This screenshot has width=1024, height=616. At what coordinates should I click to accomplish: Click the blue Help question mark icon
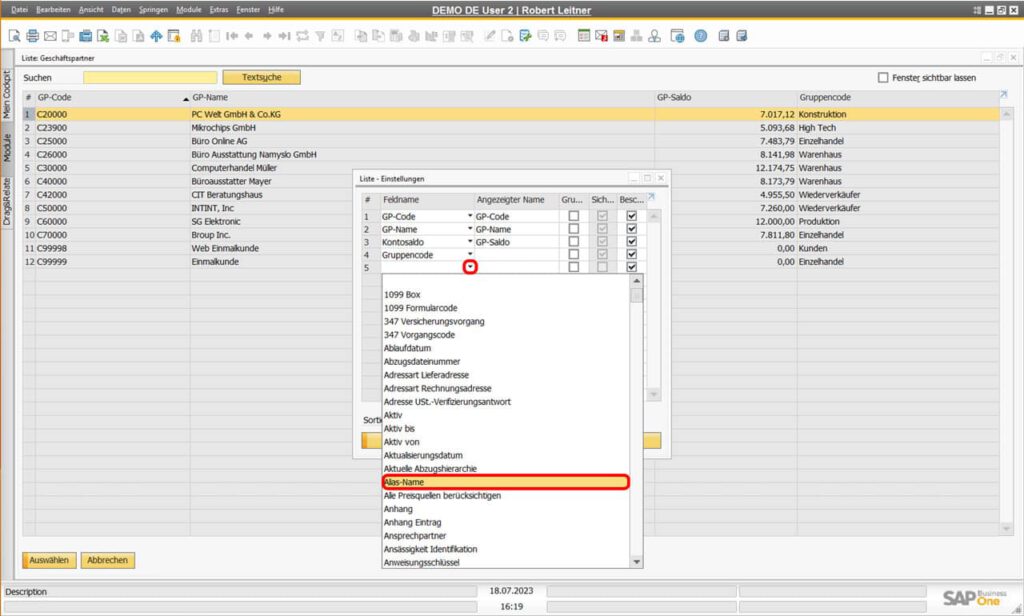click(x=701, y=36)
